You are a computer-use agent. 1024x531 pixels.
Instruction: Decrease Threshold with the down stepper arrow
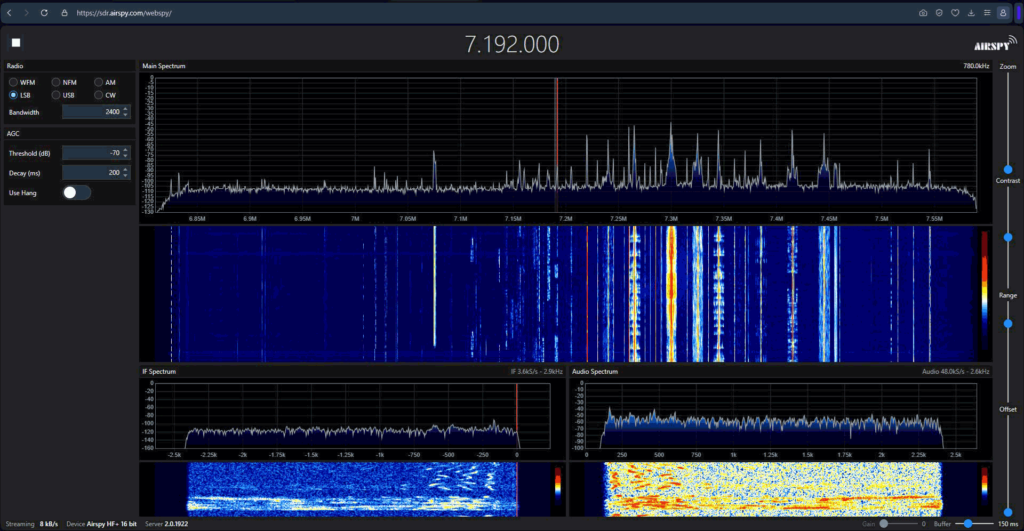pos(125,156)
